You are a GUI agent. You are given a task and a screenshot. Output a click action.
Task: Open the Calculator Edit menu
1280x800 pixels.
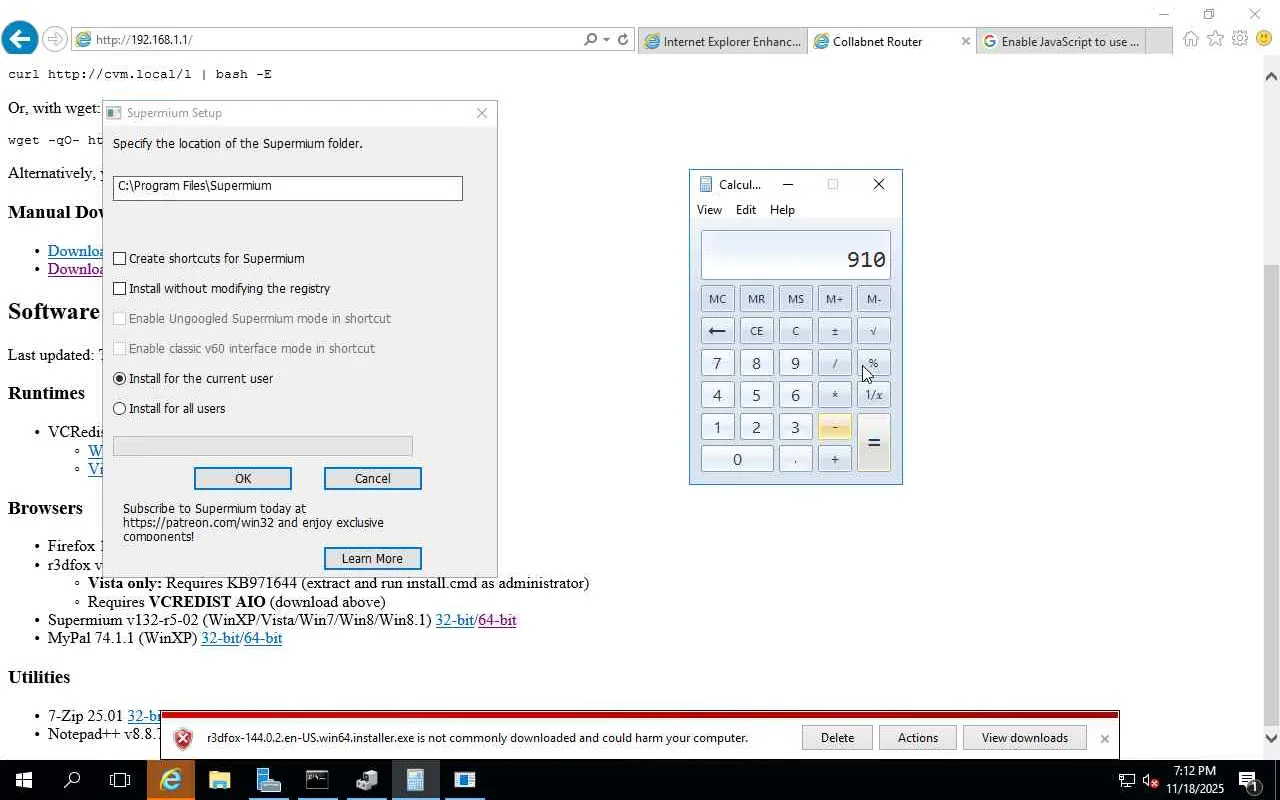[746, 210]
